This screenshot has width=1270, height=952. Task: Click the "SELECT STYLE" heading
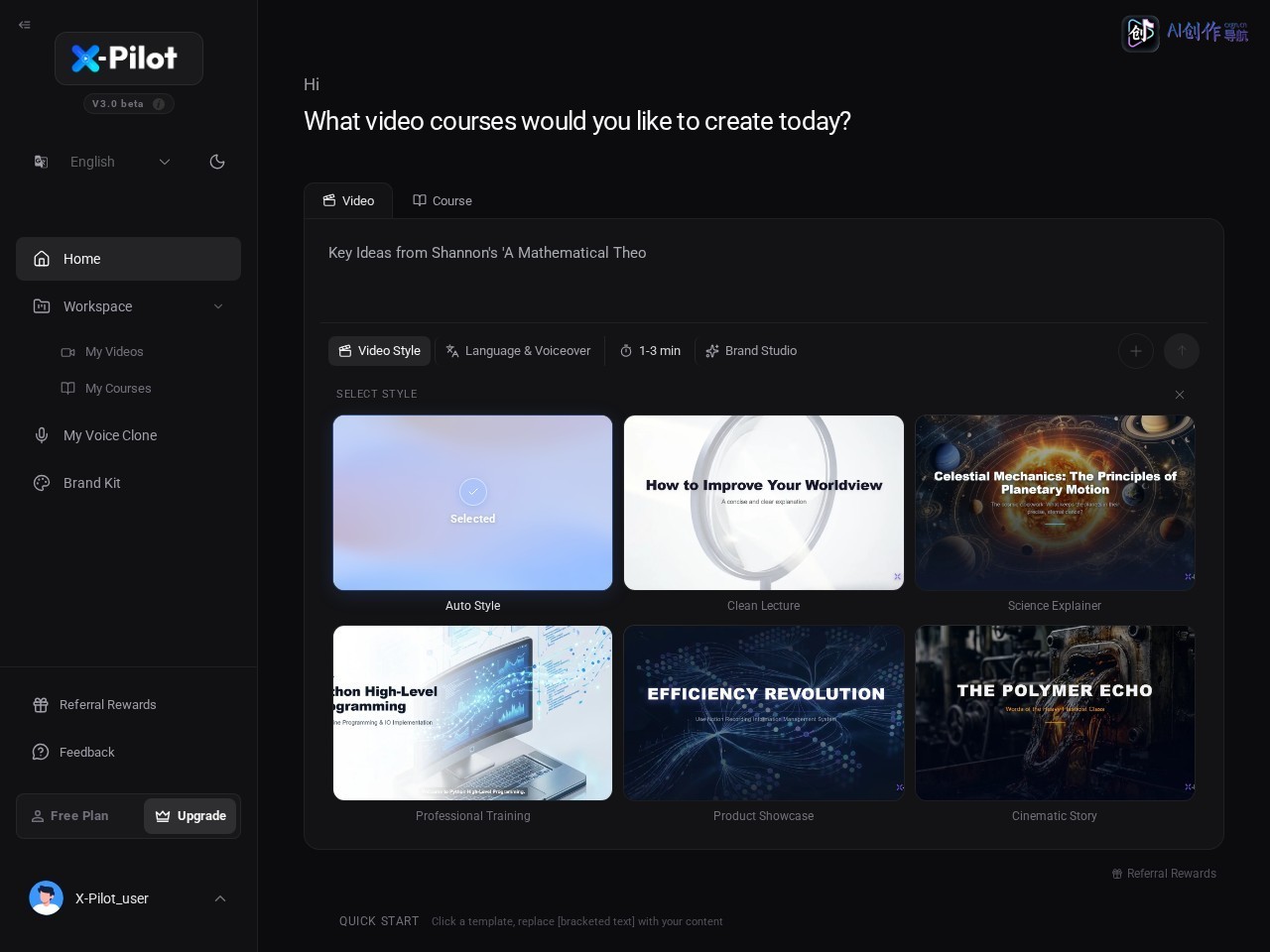377,395
